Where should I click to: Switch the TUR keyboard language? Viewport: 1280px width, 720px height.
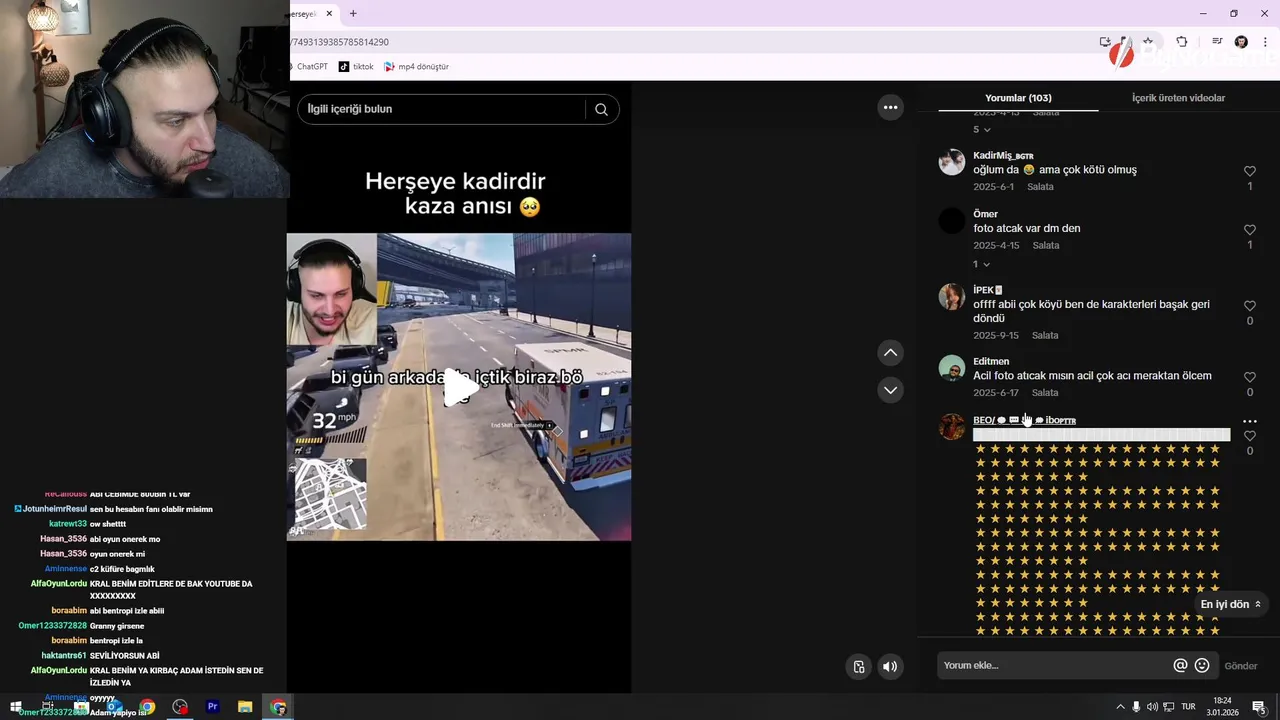coord(1189,707)
